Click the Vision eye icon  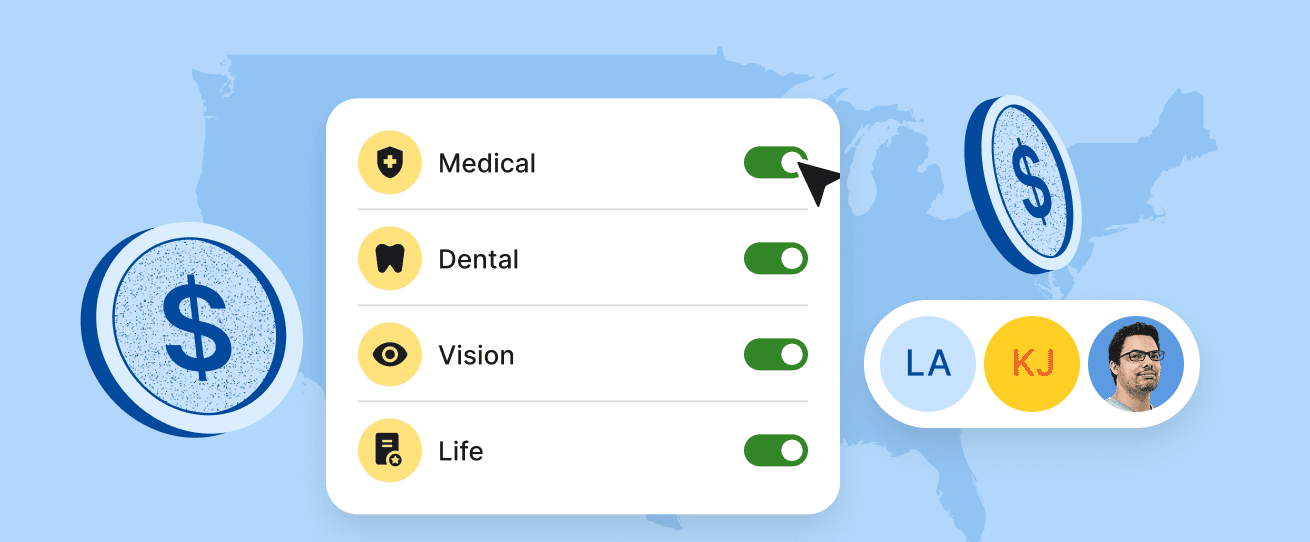point(389,355)
